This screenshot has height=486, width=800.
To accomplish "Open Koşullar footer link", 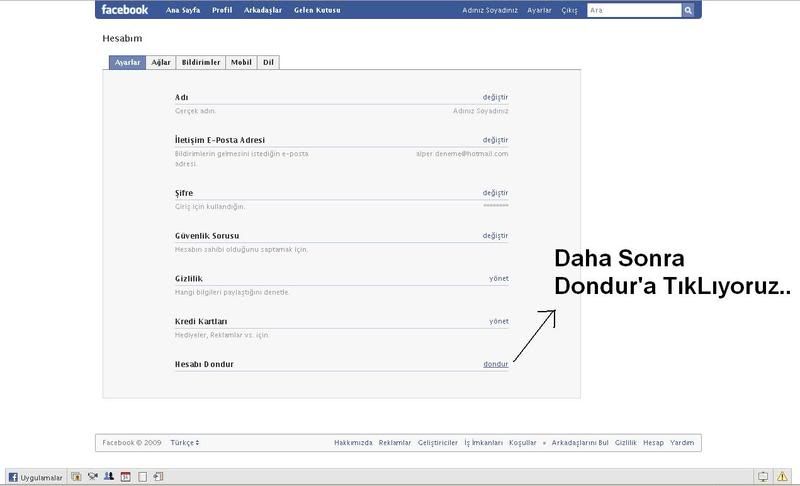I will (x=522, y=443).
